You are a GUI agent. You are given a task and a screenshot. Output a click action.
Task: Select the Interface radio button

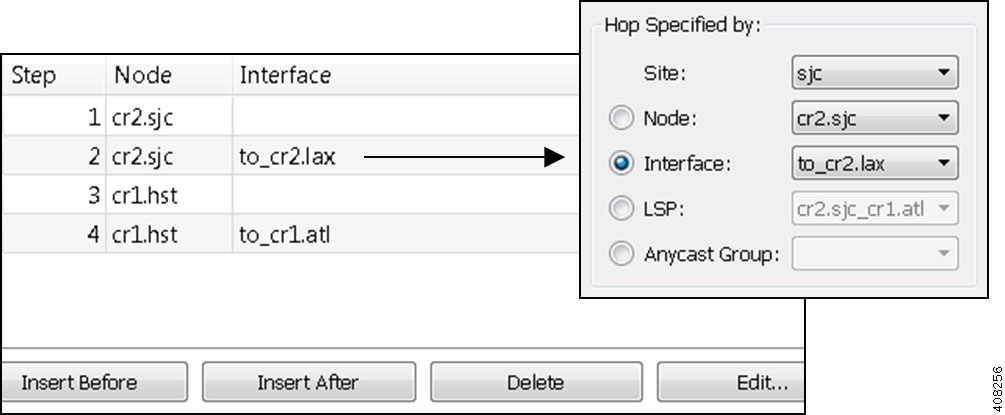pos(621,163)
